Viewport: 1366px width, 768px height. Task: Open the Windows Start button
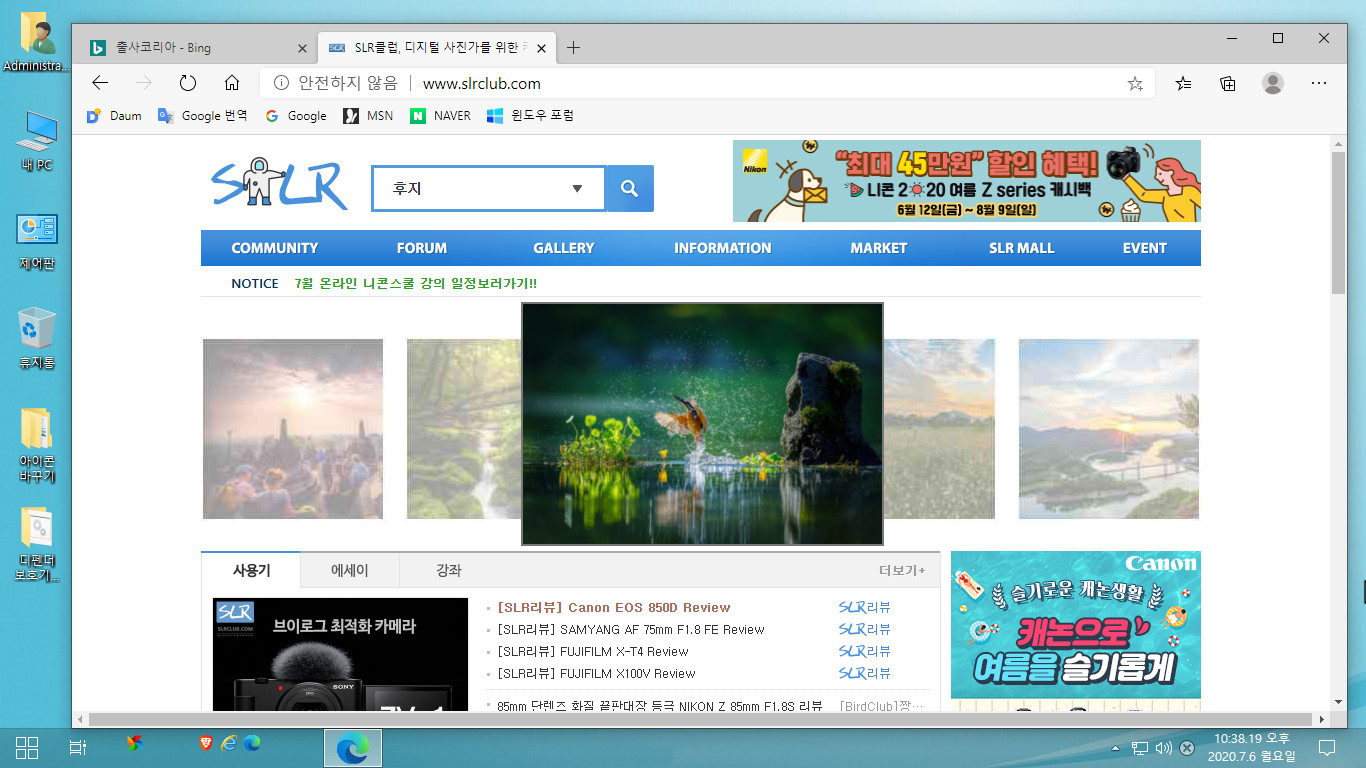27,747
